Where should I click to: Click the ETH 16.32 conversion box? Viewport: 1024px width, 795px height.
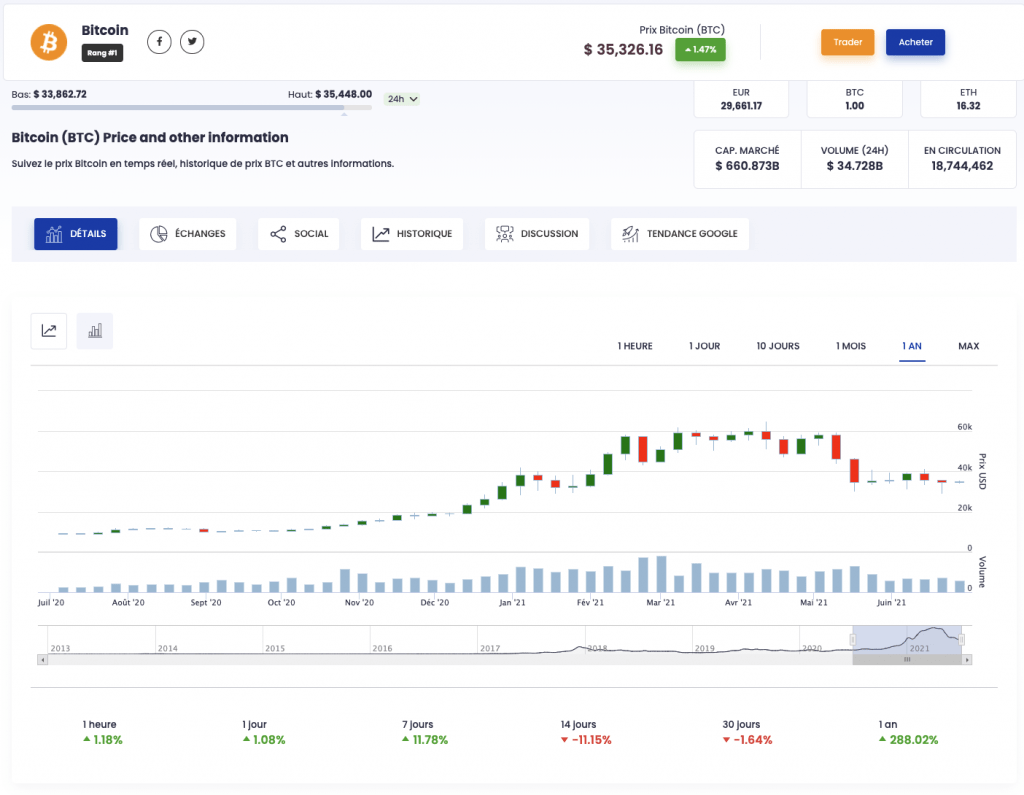(968, 99)
